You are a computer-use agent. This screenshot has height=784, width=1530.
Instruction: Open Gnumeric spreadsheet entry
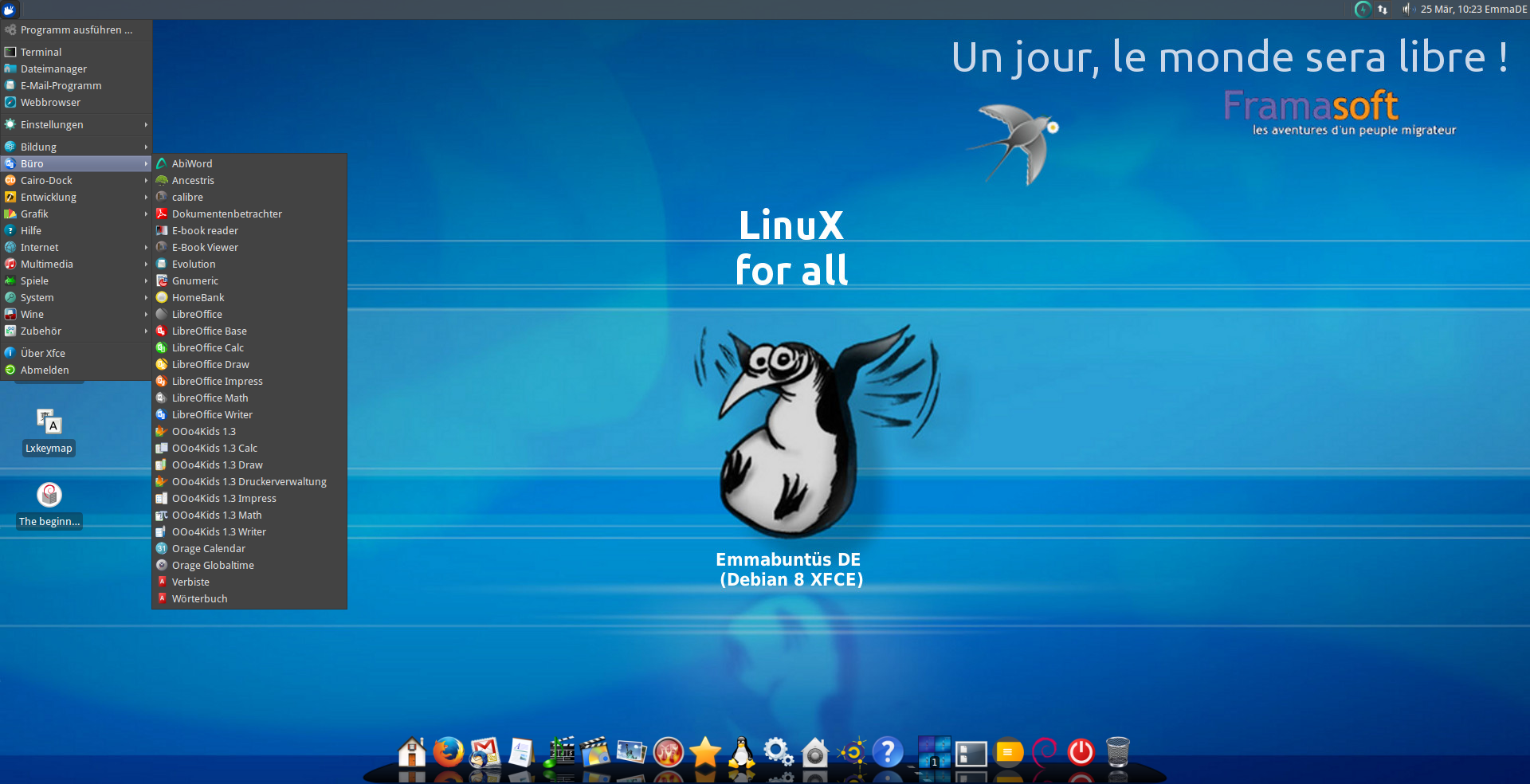click(249, 280)
